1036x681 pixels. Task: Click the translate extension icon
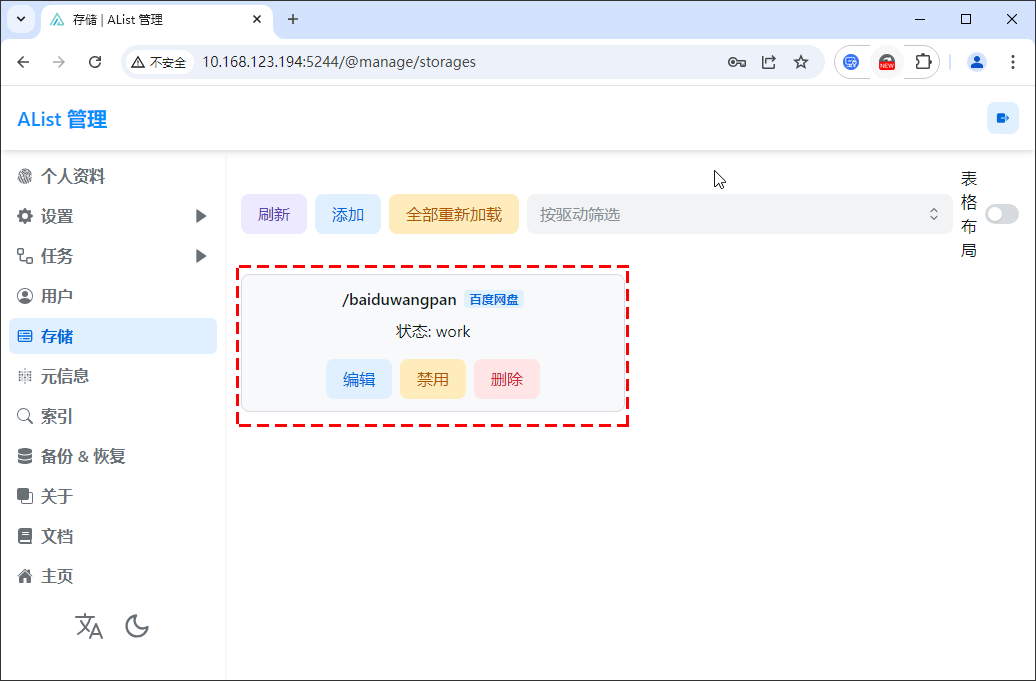[851, 62]
